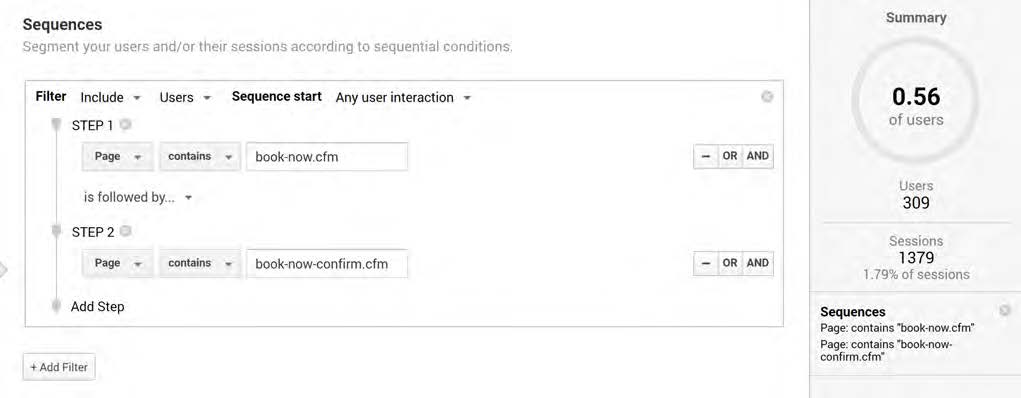Click the minus button in the STEP 2 row

pyautogui.click(x=706, y=263)
